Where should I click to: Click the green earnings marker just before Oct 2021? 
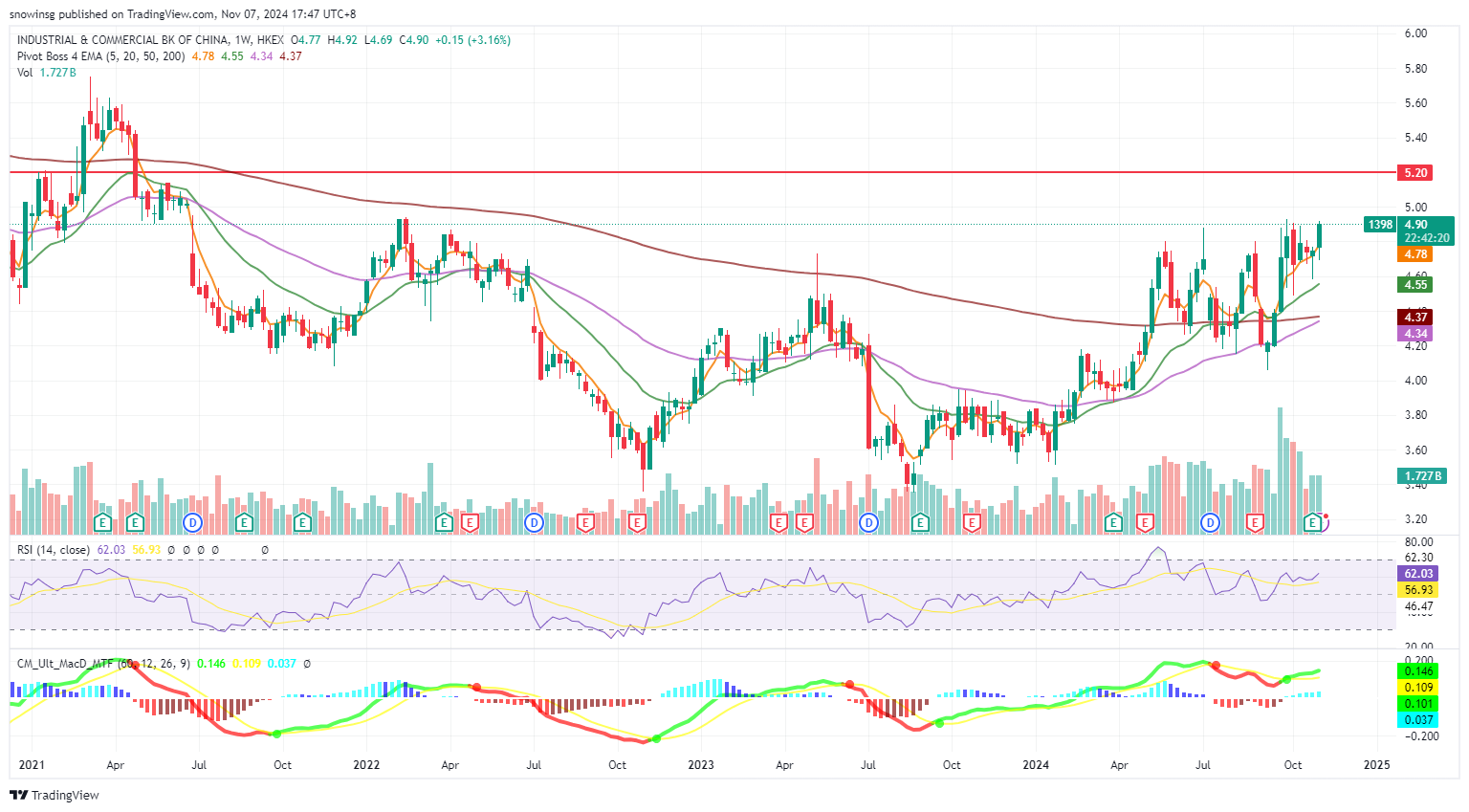(x=244, y=522)
